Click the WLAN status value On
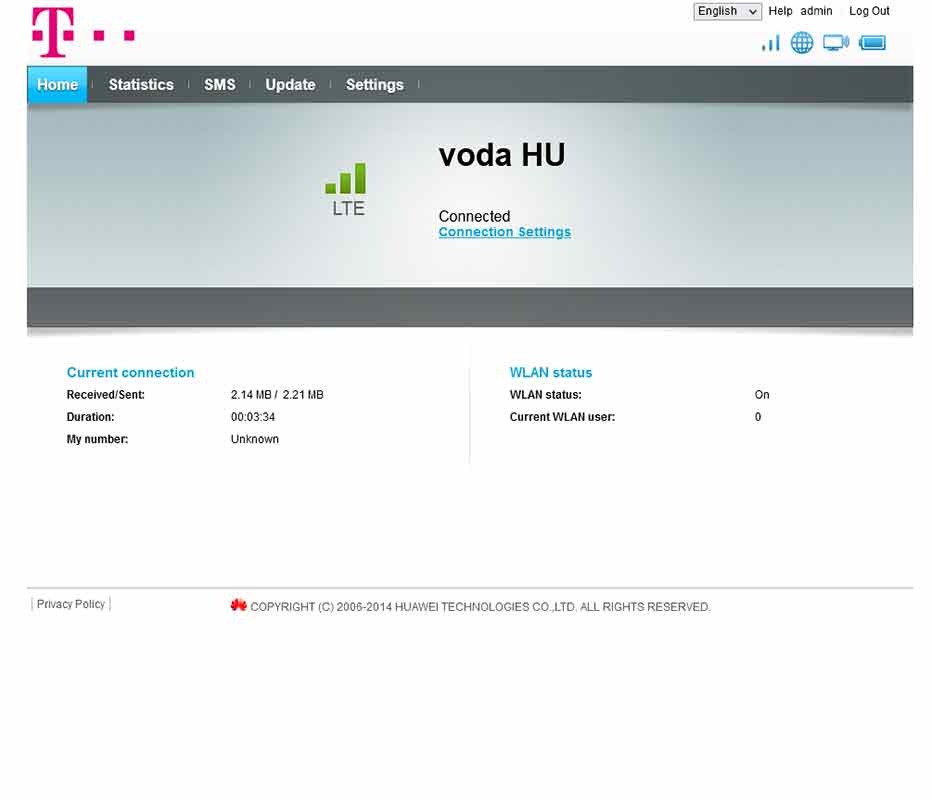This screenshot has height=800, width=932. click(x=761, y=395)
